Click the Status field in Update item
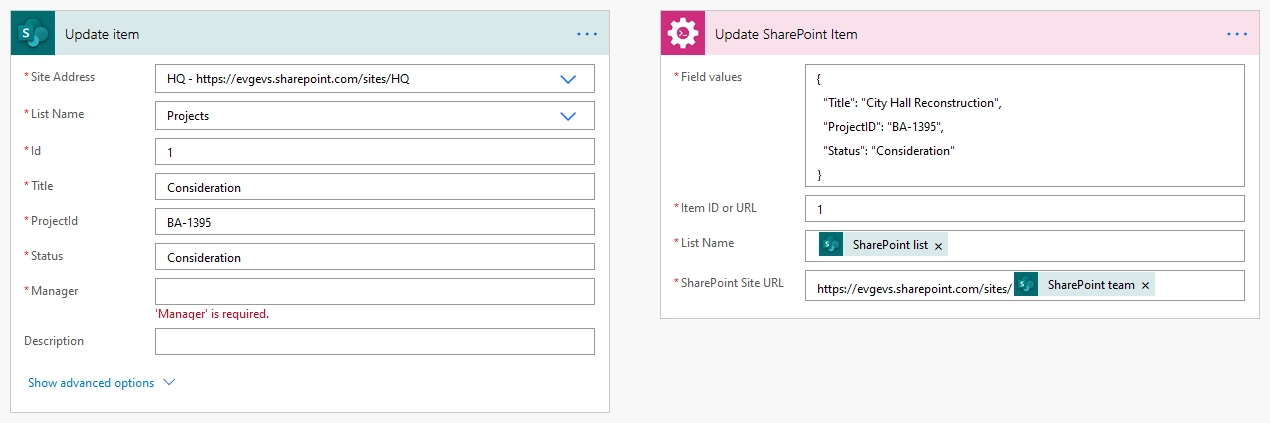This screenshot has width=1270, height=423. [x=375, y=257]
